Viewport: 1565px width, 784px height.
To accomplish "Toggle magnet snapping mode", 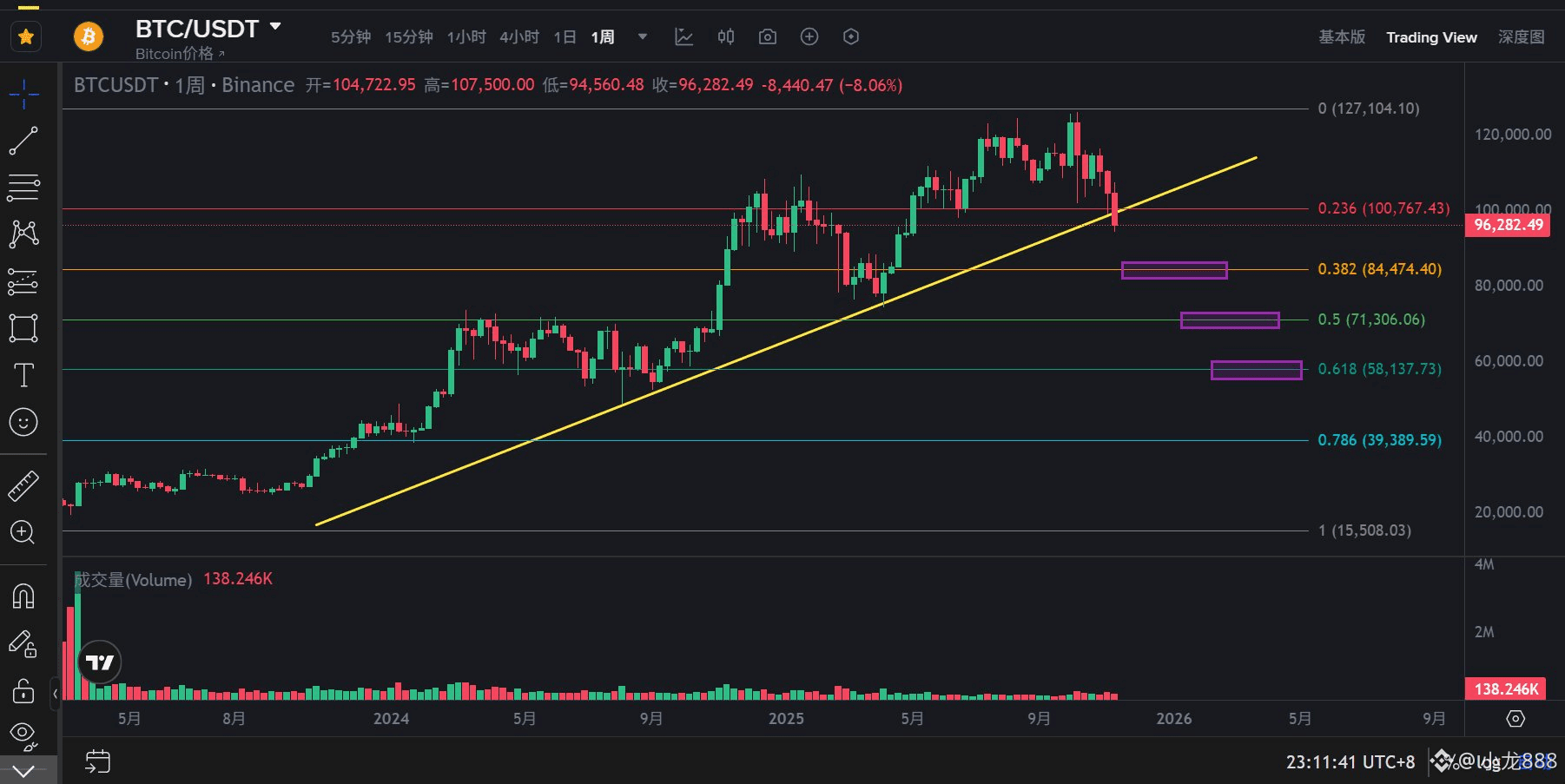I will point(23,596).
